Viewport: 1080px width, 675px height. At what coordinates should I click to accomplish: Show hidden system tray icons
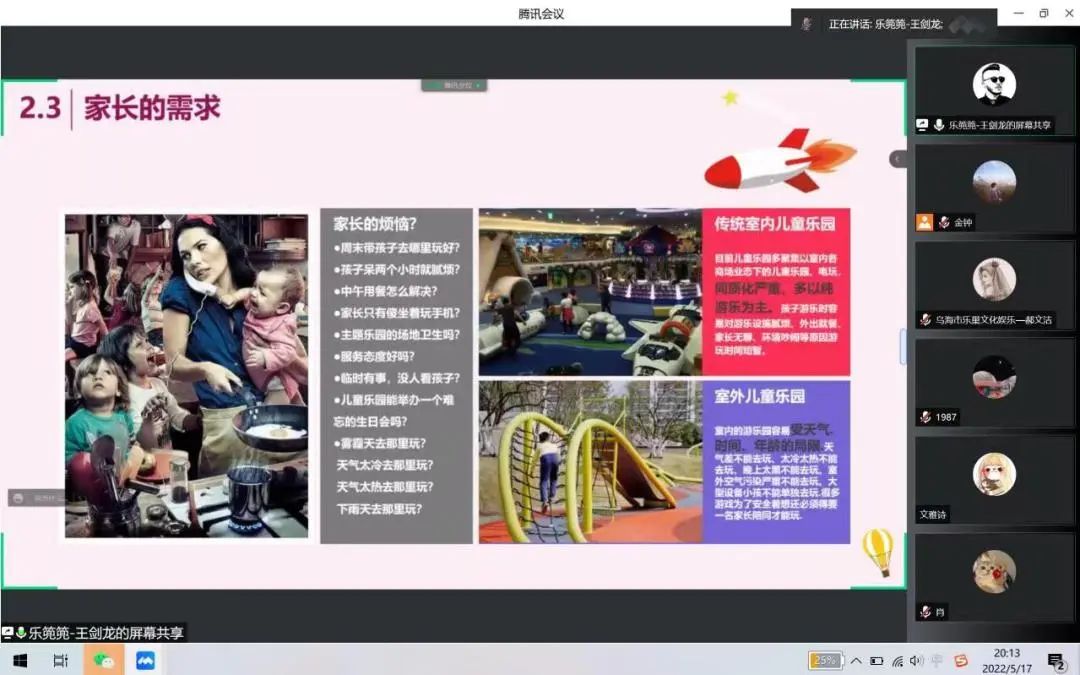856,660
